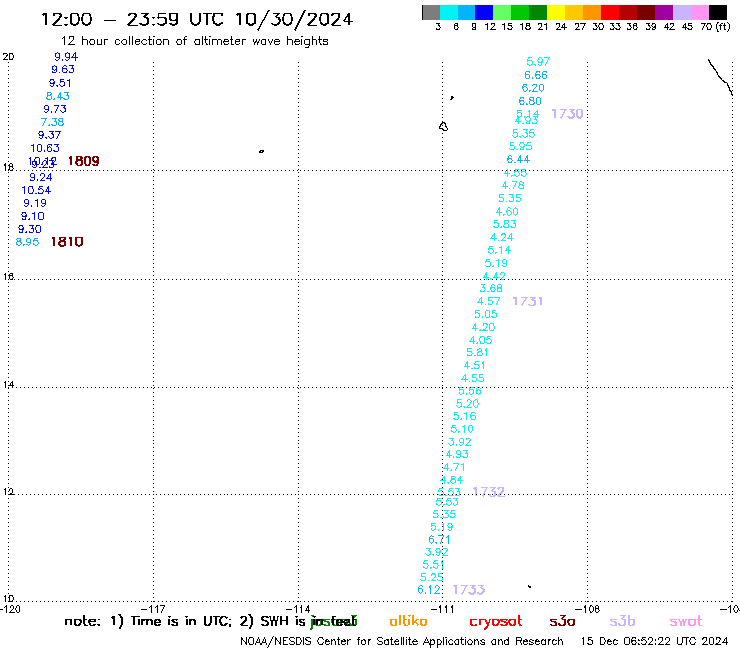
Task: Select the wave height value '6.44'
Action: click(x=518, y=160)
